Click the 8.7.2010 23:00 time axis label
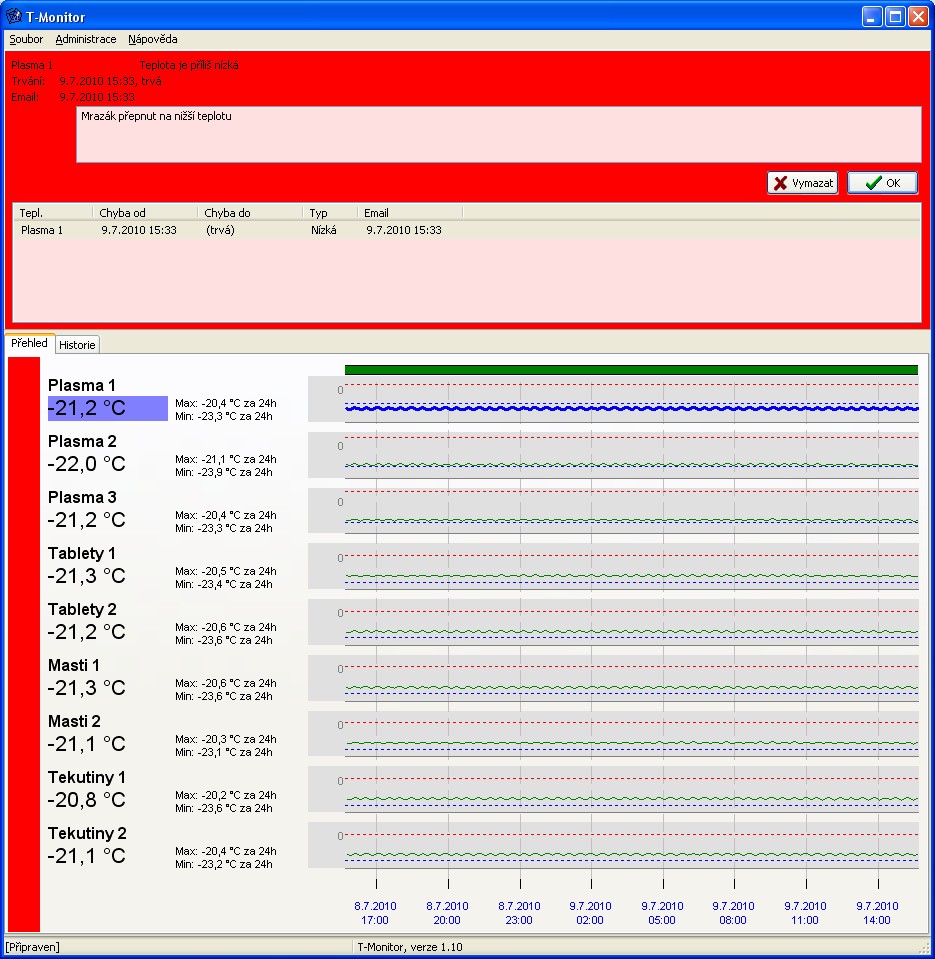The height and width of the screenshot is (959, 935). coord(519,913)
